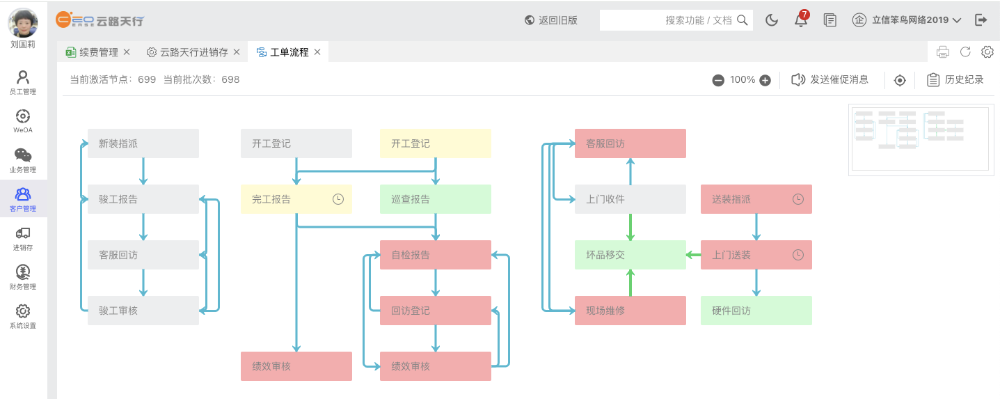Viewport: 1000px width, 399px height.
Task: Switch to the 云路天行进销存 tab
Action: click(193, 52)
